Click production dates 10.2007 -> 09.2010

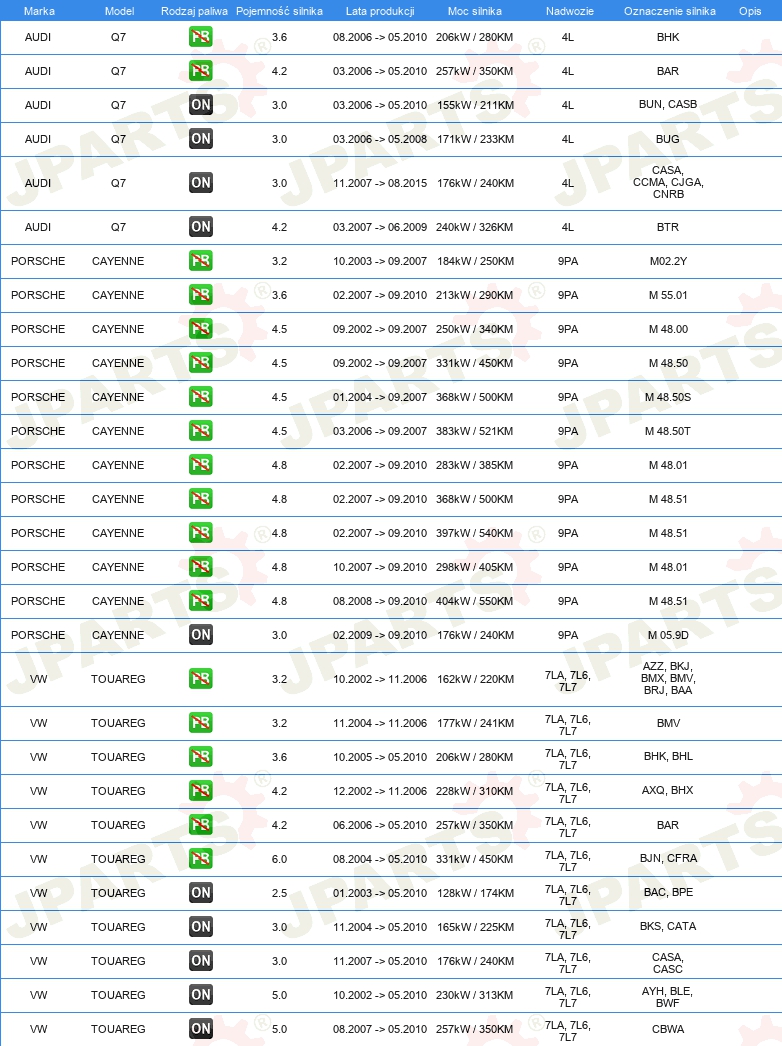(x=380, y=568)
